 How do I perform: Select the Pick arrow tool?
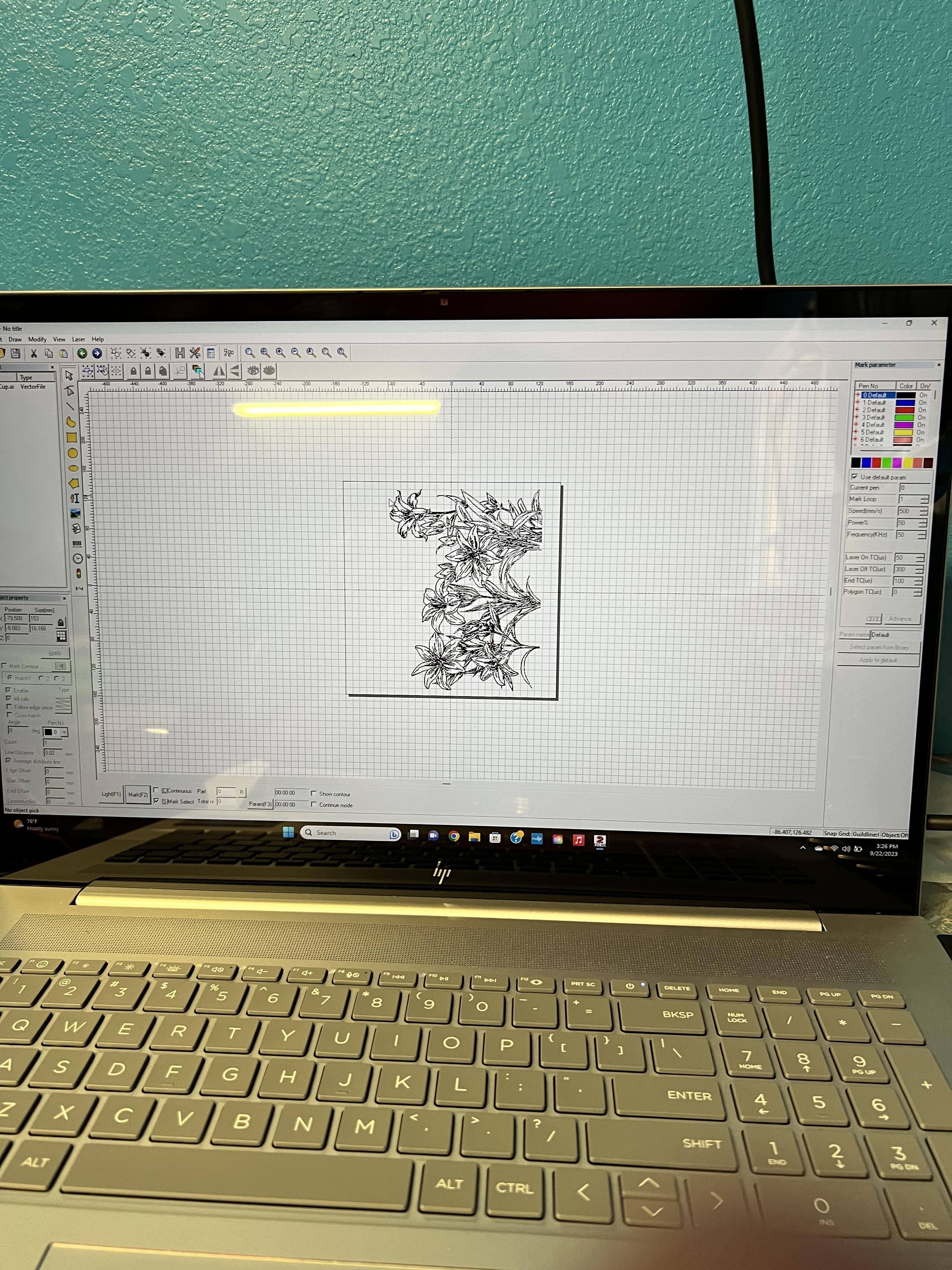[x=70, y=375]
